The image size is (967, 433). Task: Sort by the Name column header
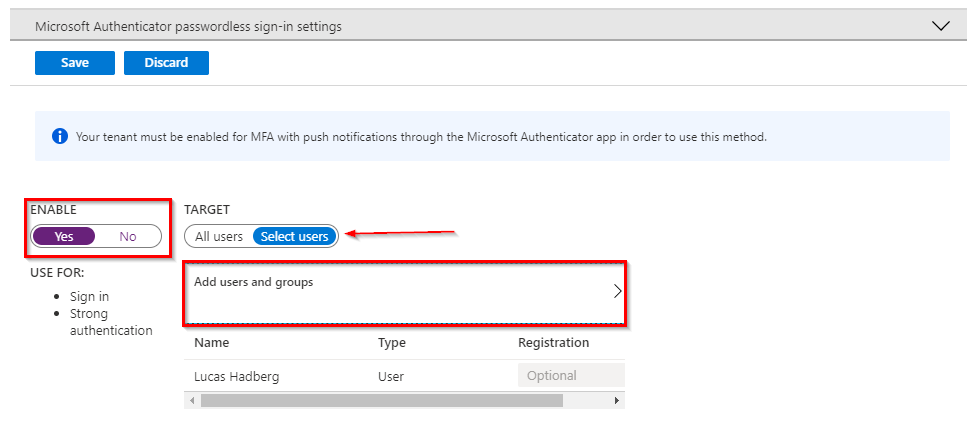(212, 342)
